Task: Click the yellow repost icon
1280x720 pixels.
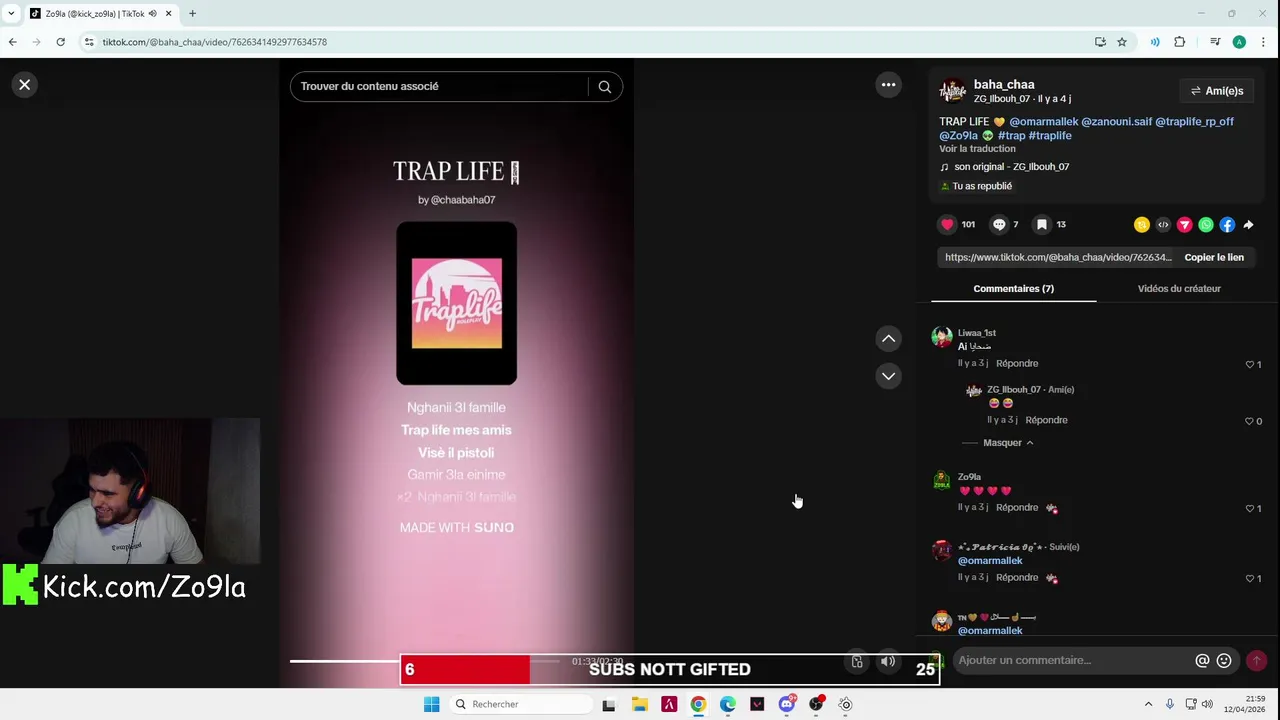Action: (x=1142, y=225)
